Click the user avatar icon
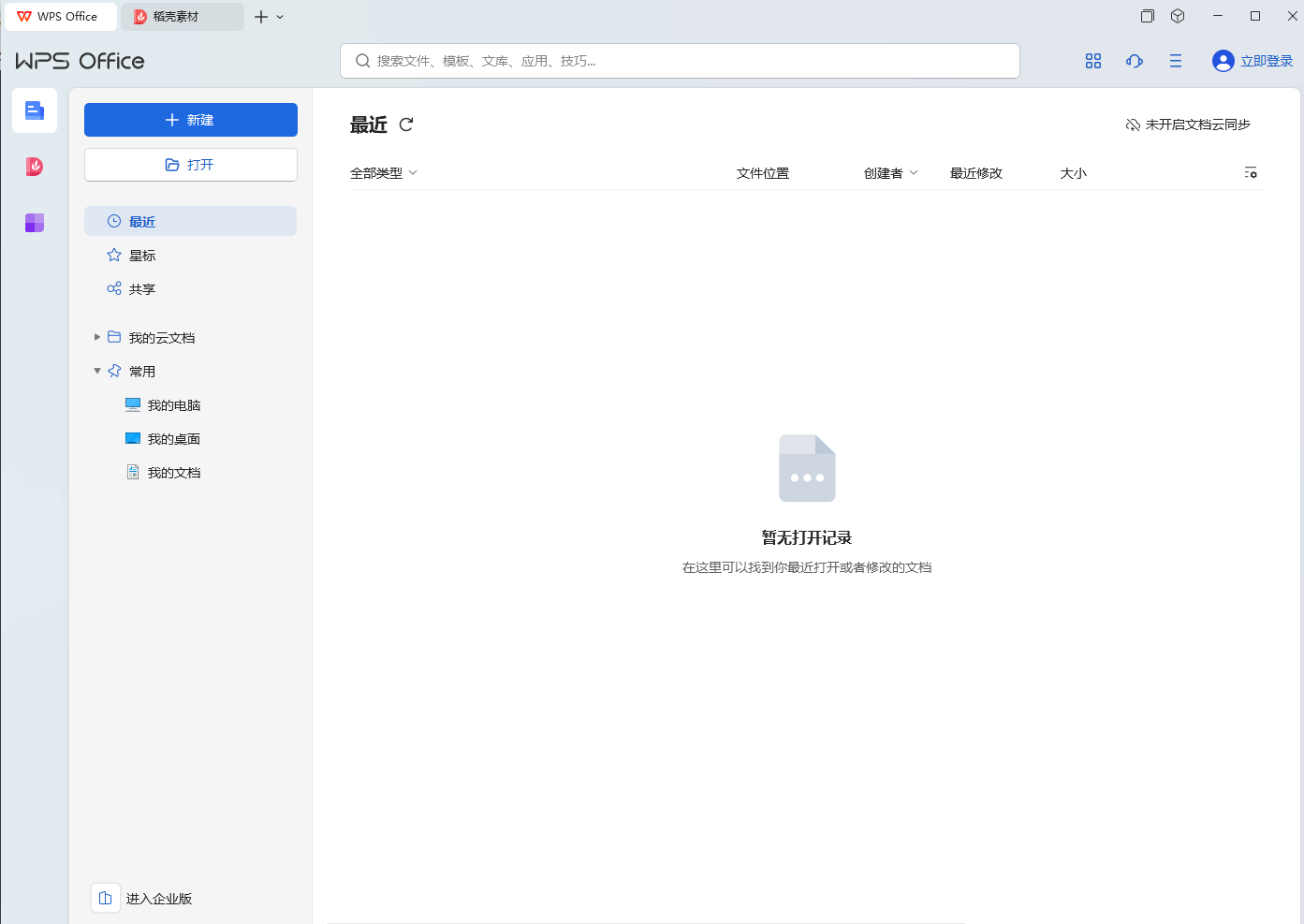Screen dimensions: 1304x924 click(1223, 61)
